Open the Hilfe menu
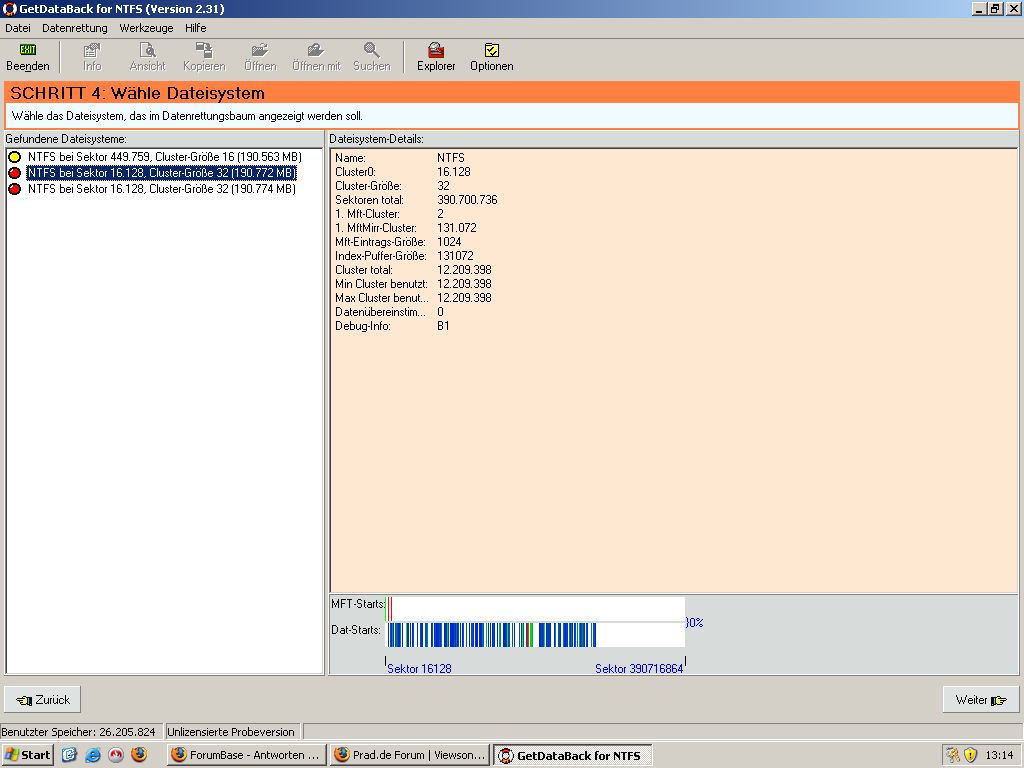1024x768 pixels. click(x=195, y=28)
